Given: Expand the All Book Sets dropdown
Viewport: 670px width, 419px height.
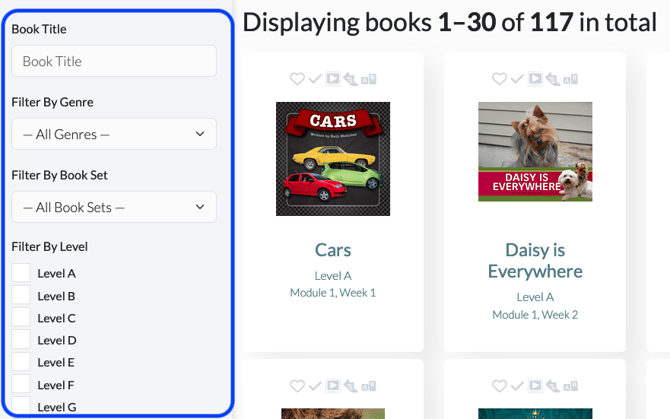Looking at the screenshot, I should coord(114,207).
